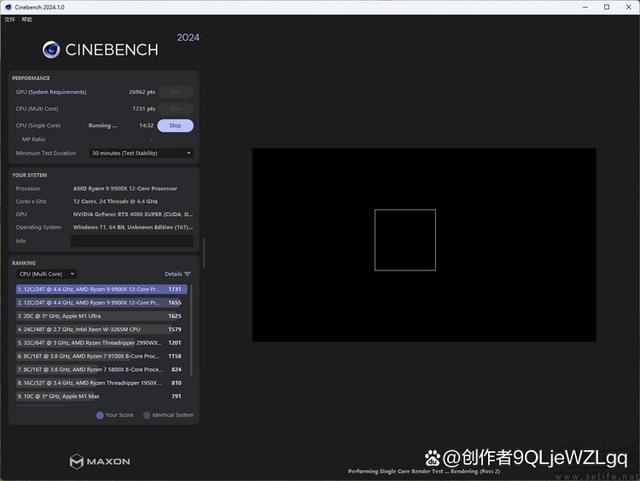
Task: Select the Ryzen 7 5800X ranking row
Action: (x=102, y=370)
